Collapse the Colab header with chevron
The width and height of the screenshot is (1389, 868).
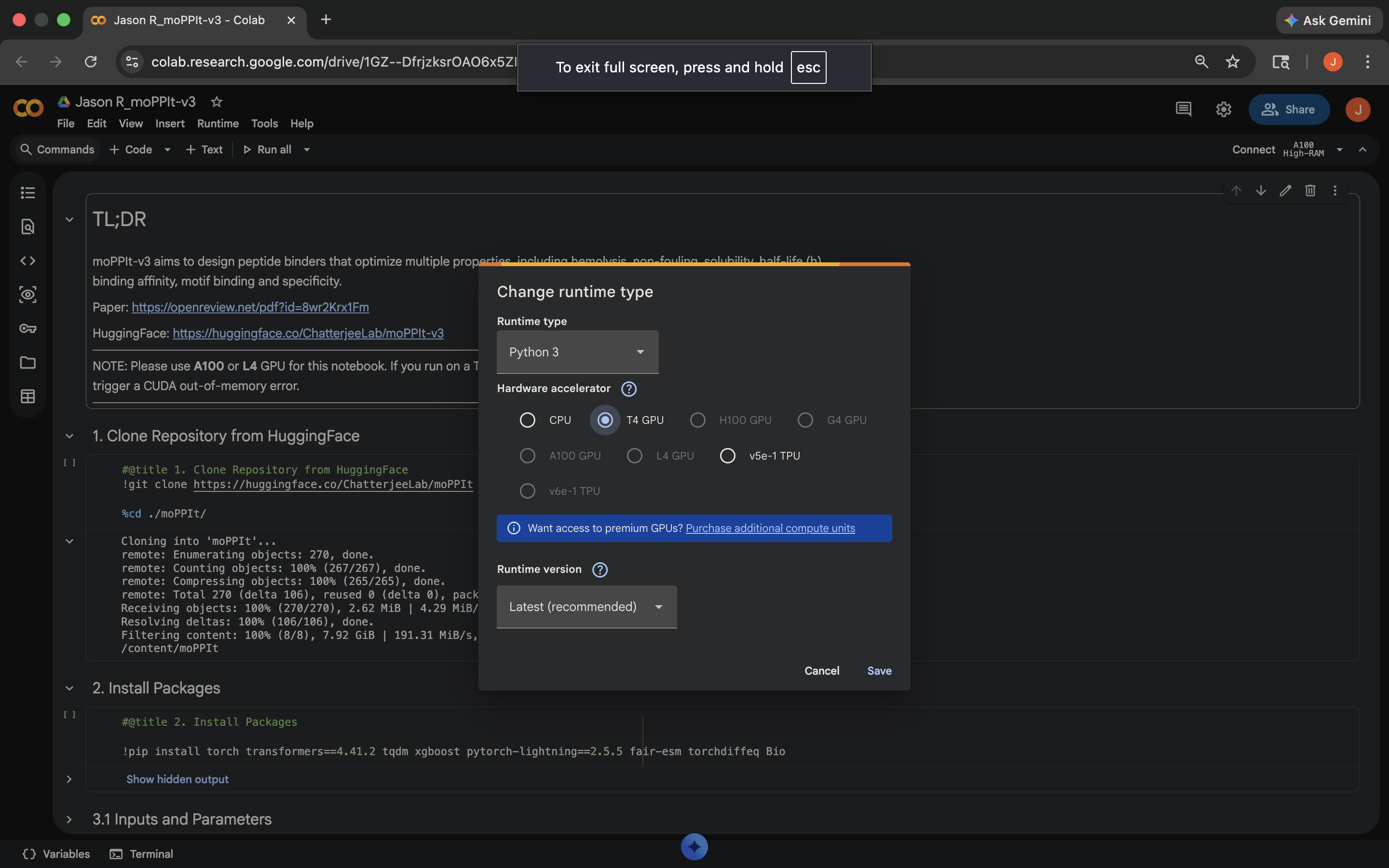click(1362, 150)
